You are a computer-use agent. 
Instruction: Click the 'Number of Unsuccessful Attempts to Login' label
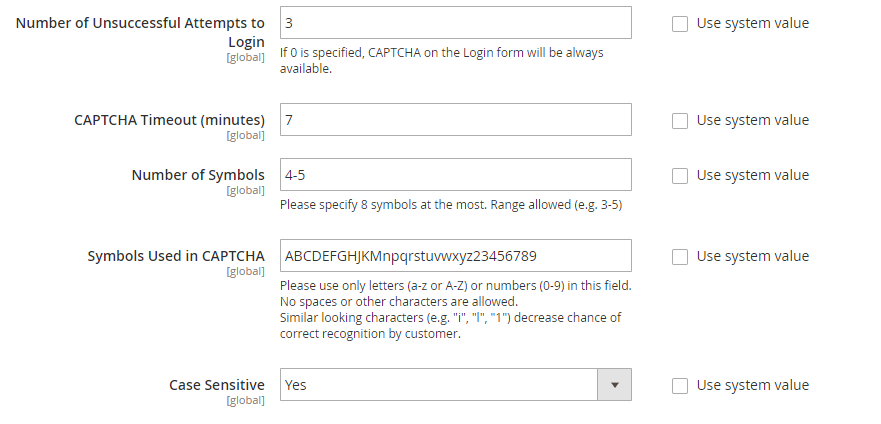click(140, 32)
